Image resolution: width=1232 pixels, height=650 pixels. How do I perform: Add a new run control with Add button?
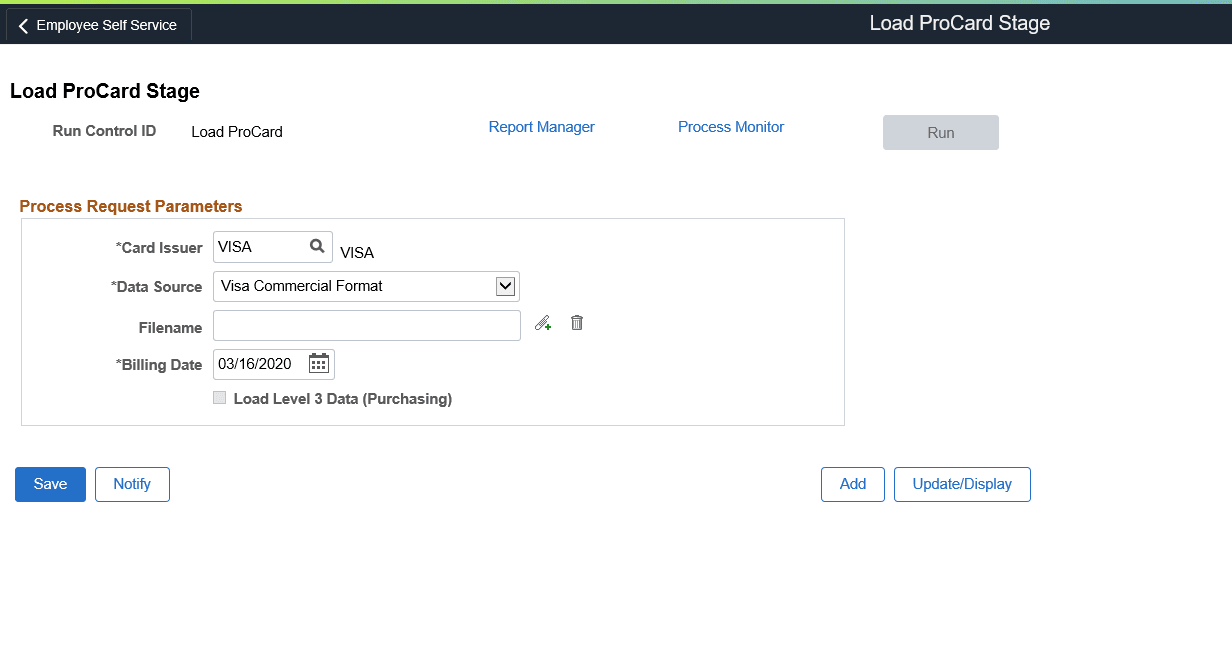[852, 484]
